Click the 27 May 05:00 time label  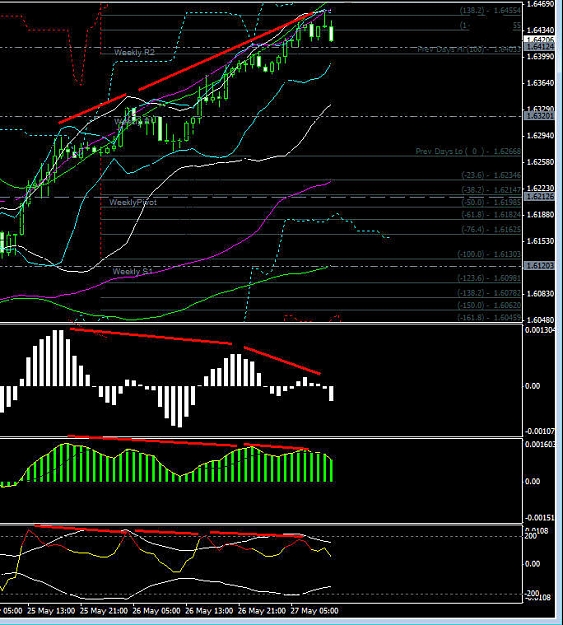click(314, 611)
